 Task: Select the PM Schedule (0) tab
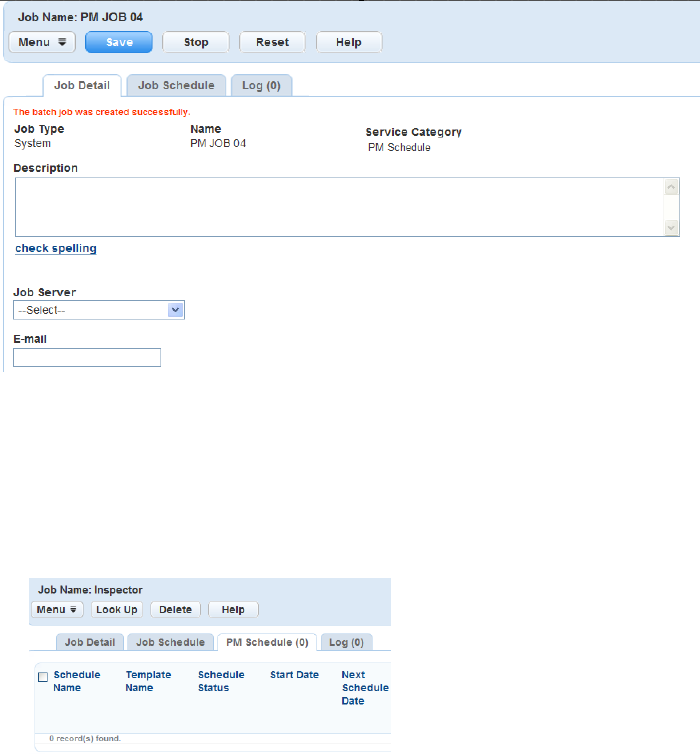[267, 642]
